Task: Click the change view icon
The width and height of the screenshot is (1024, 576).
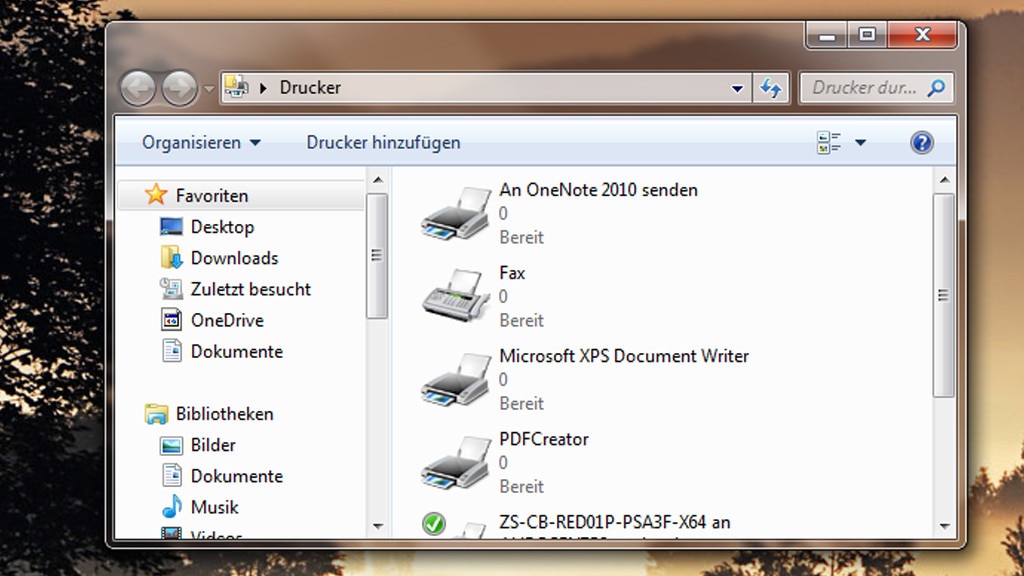Action: (829, 142)
